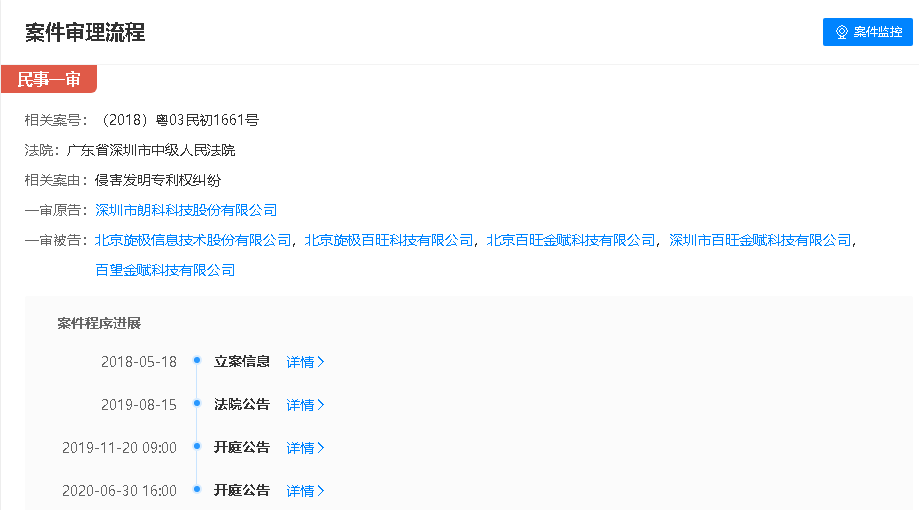Select the 民事一审 tab
This screenshot has height=510, width=919.
[x=49, y=80]
